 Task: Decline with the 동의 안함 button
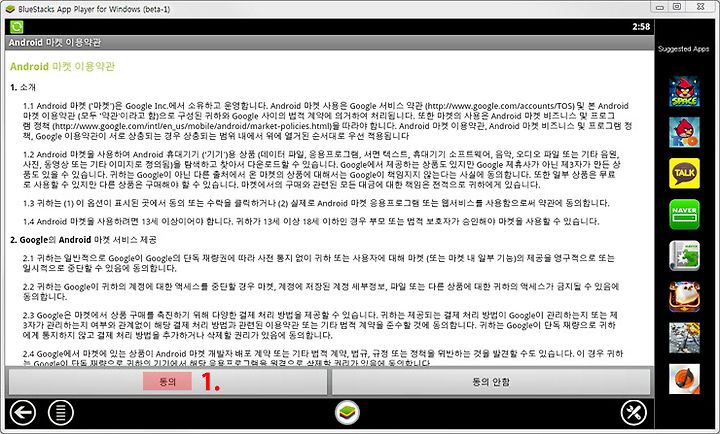pos(491,382)
